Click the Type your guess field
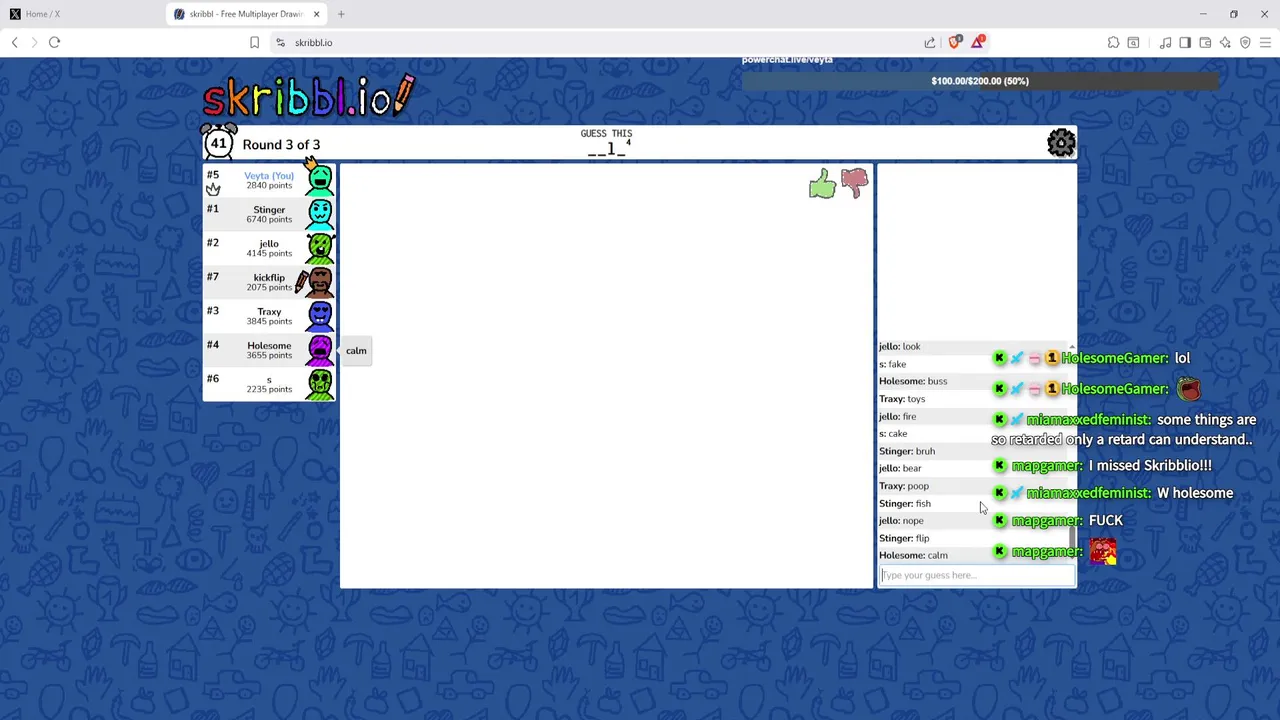 point(977,575)
